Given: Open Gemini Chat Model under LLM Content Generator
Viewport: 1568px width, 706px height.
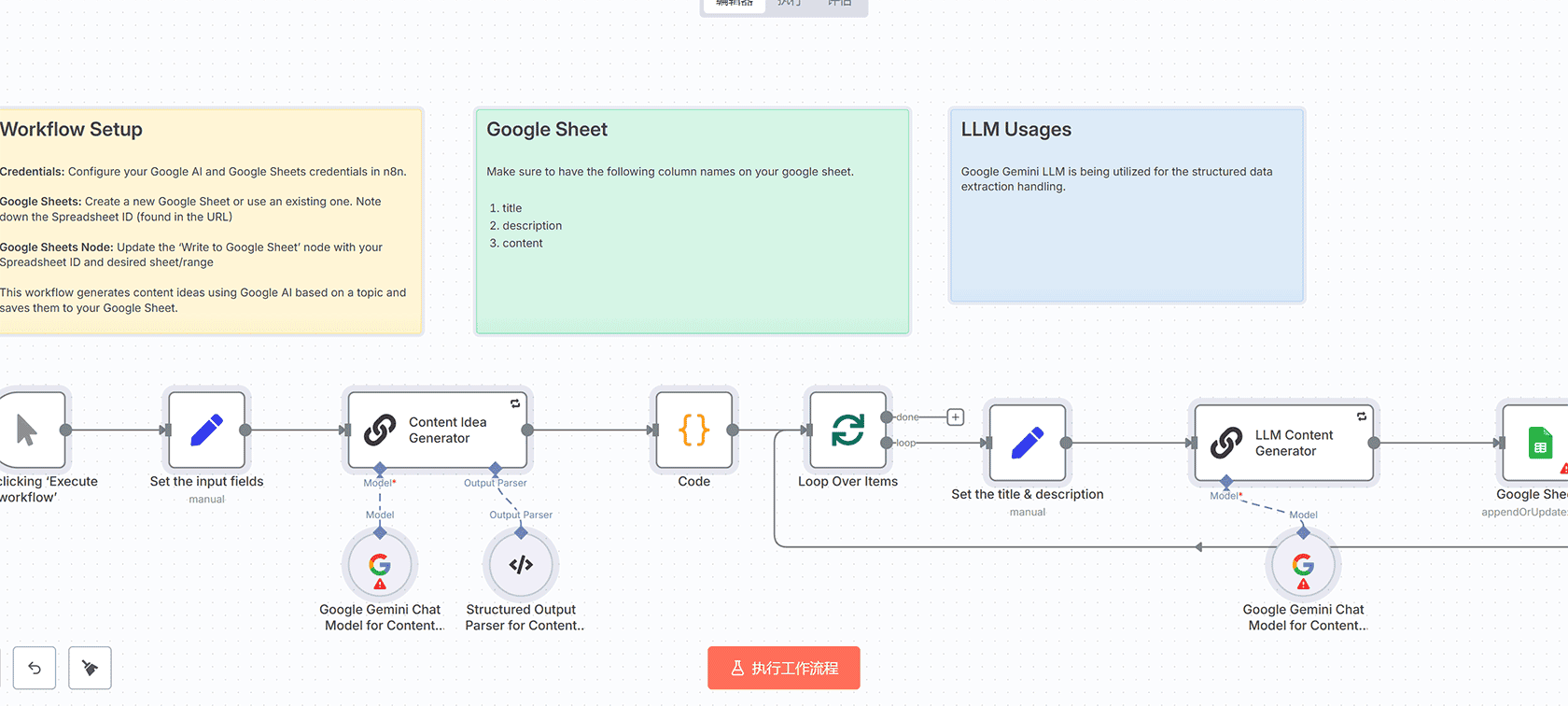Looking at the screenshot, I should pos(1303,565).
